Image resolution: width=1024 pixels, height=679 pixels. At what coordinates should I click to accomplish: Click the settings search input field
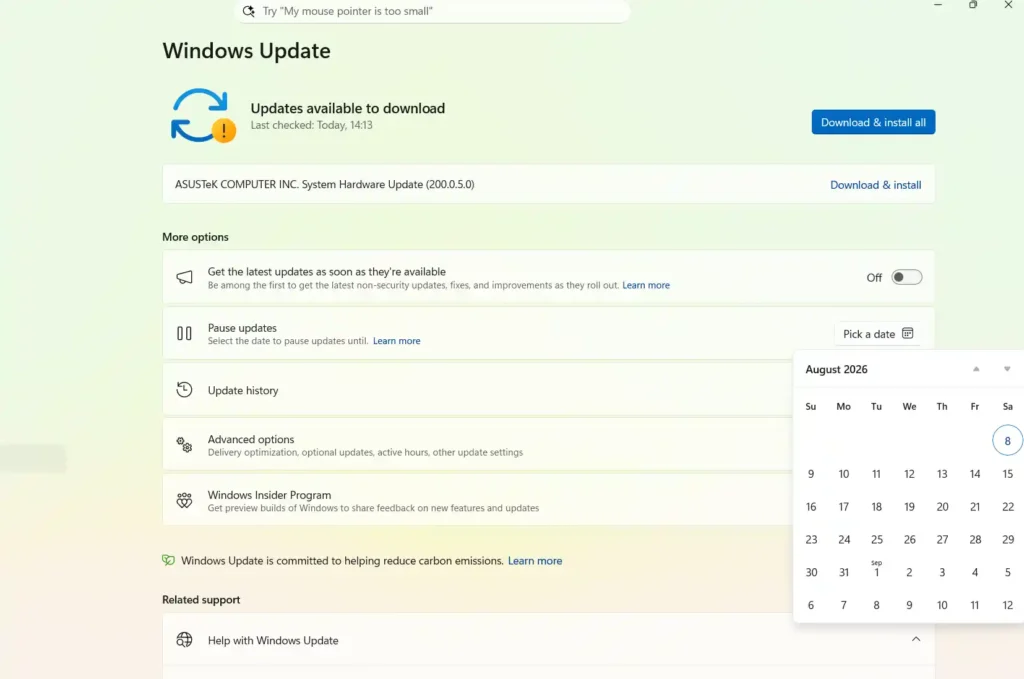pyautogui.click(x=432, y=11)
